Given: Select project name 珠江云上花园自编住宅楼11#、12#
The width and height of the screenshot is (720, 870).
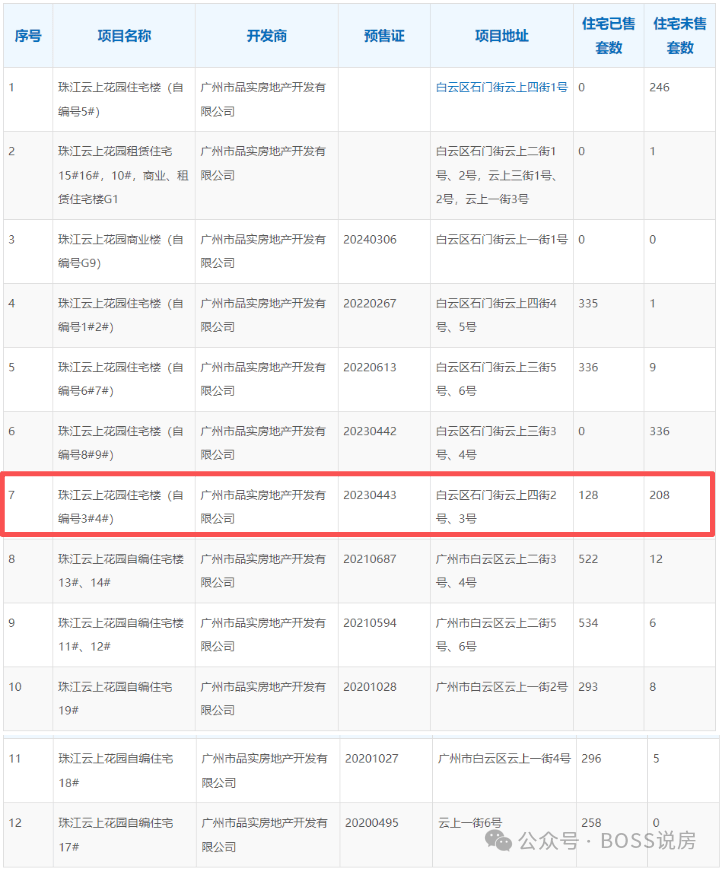Looking at the screenshot, I should [x=121, y=634].
